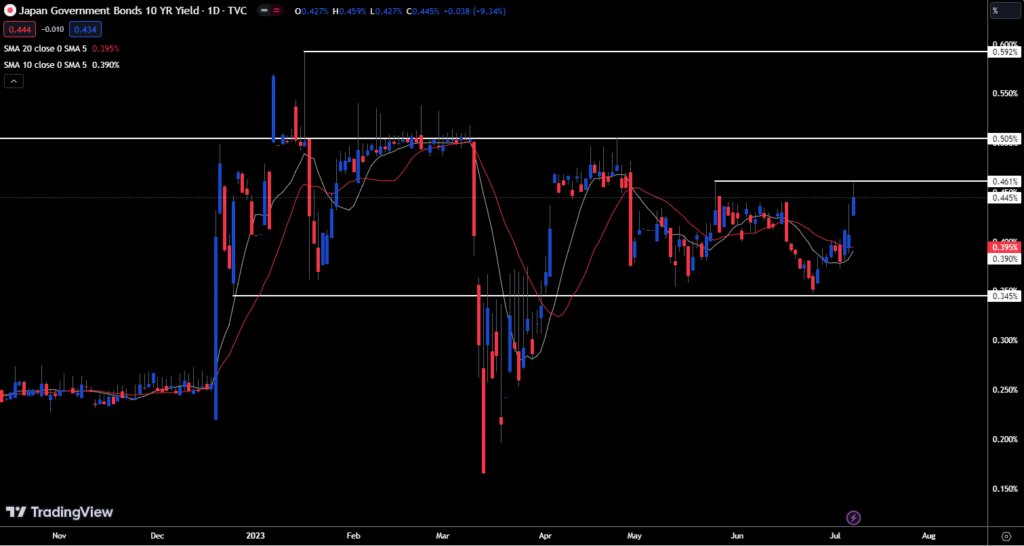Select the 0.592% horizontal line price label
Screen dimensions: 1024x546
[1004, 52]
